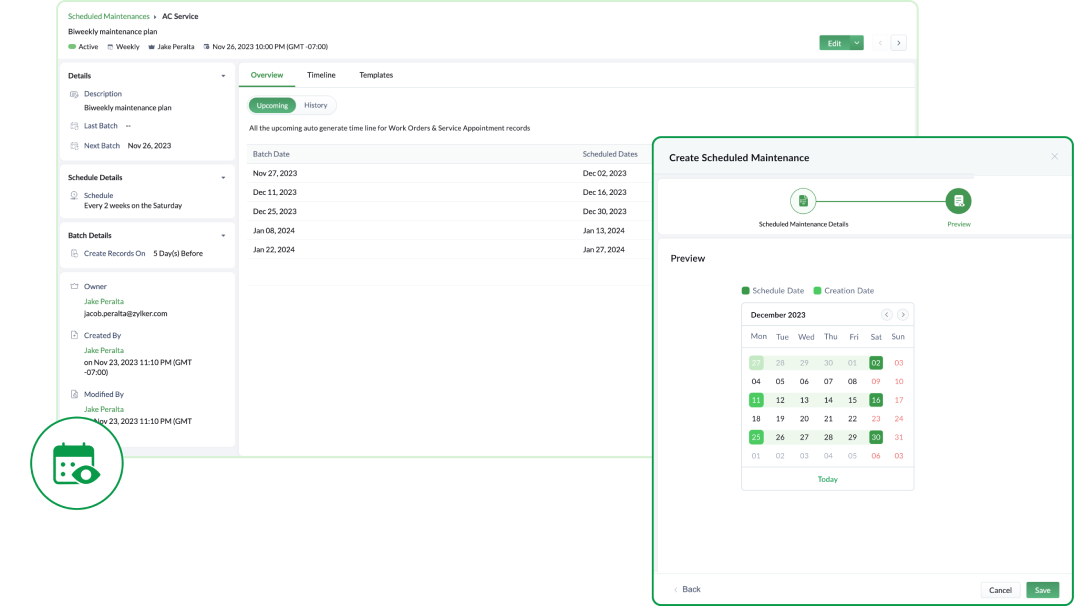This screenshot has width=1074, height=606.
Task: Click the Weekly frequency icon in the header
Action: [111, 46]
